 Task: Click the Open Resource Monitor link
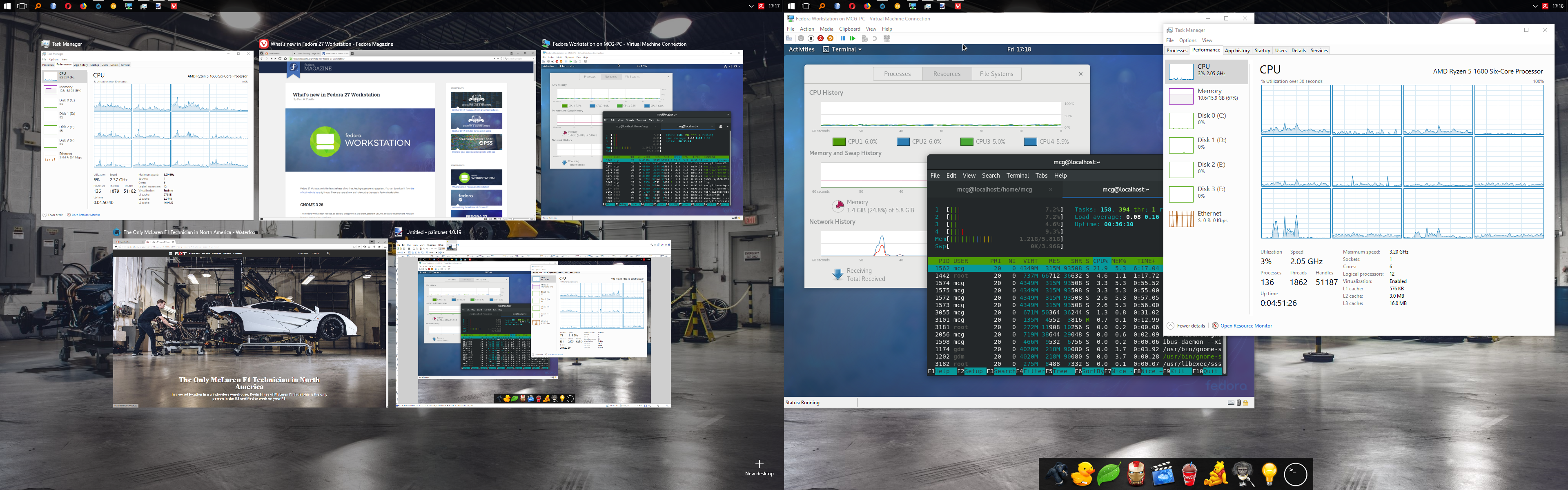click(x=1245, y=326)
